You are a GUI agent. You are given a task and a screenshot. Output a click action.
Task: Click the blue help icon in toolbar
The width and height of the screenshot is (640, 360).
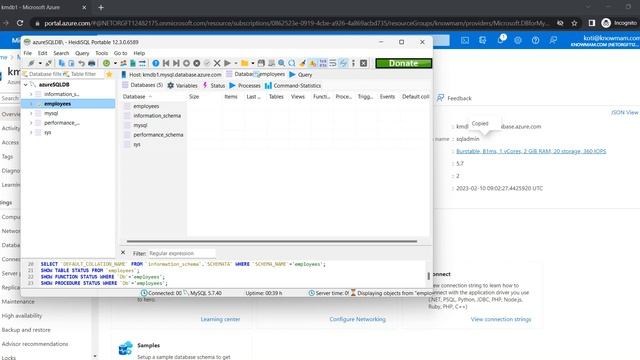coord(156,63)
